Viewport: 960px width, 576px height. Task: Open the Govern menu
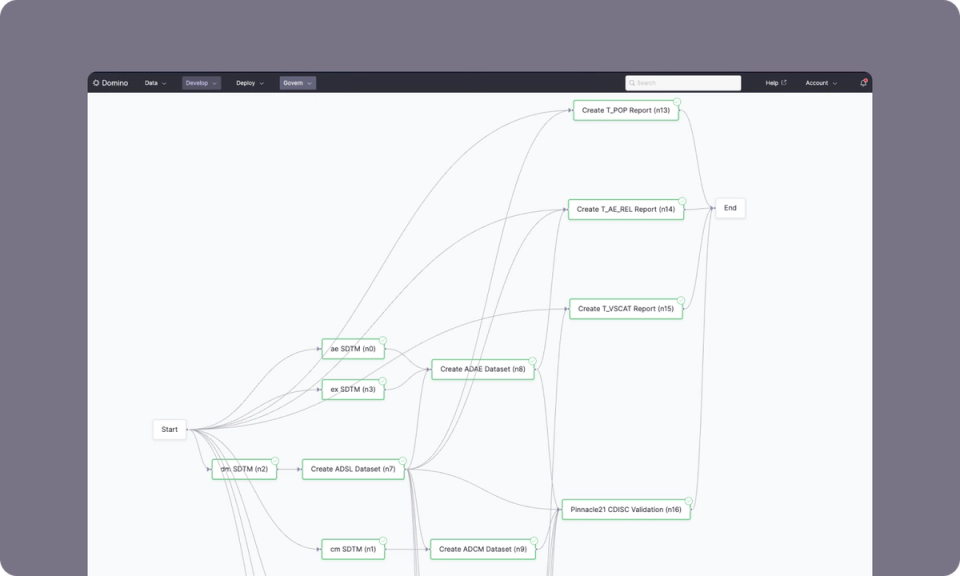tap(297, 83)
